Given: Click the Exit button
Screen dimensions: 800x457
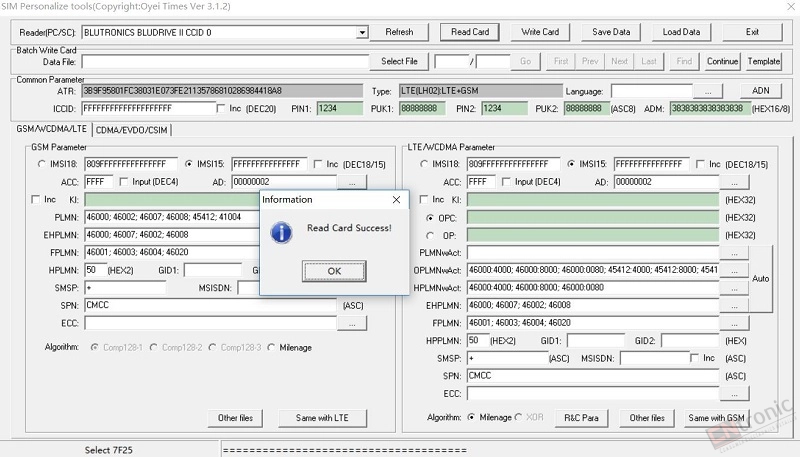Looking at the screenshot, I should 752,32.
